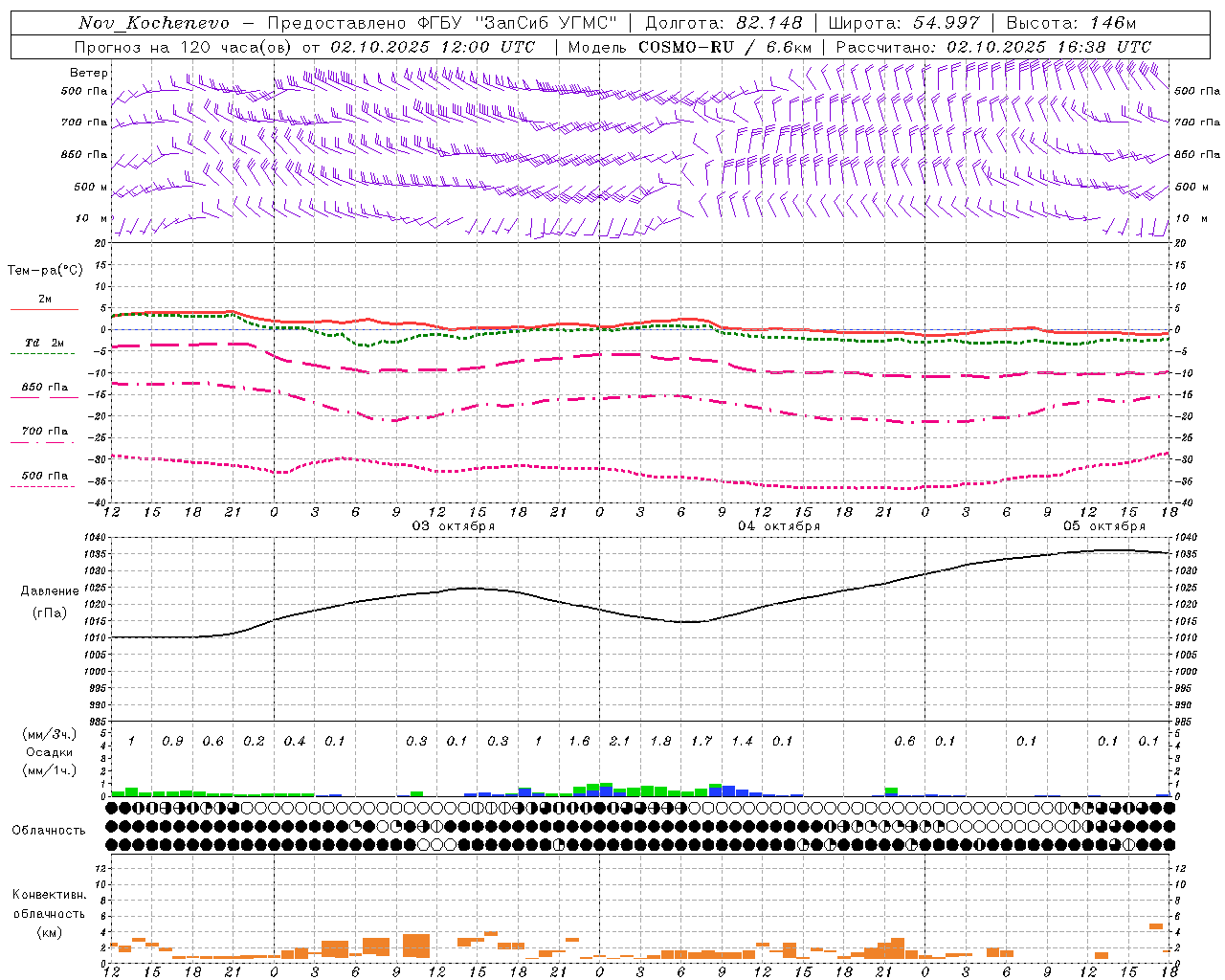
Task: Click the Td 2м dew point legend label
Action: (45, 343)
